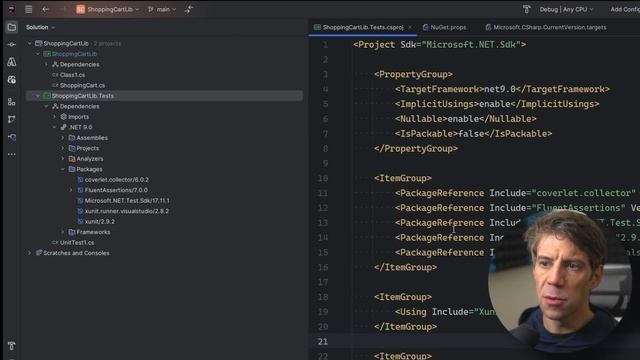The height and width of the screenshot is (360, 640).
Task: Expand the FluentAssertions/7.0.0 package
Action: click(71, 190)
